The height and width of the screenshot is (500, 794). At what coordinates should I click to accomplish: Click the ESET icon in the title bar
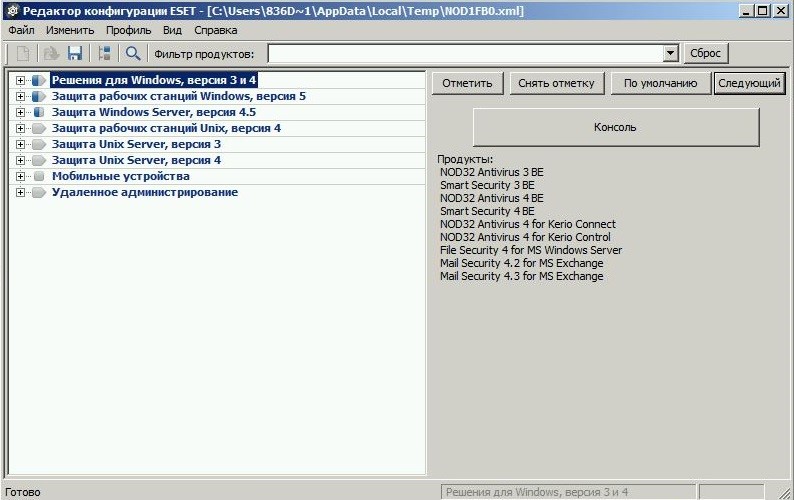(12, 11)
